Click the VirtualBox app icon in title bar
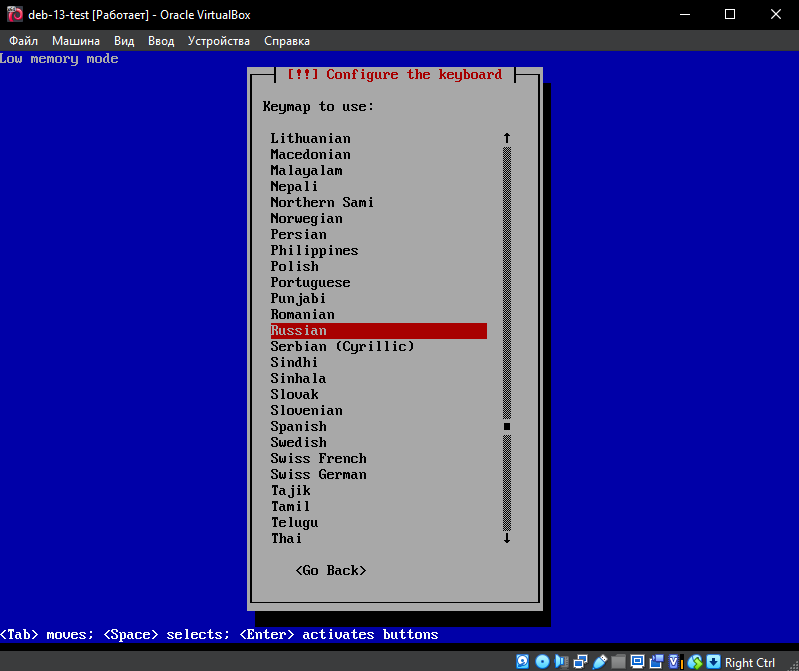 [x=15, y=14]
